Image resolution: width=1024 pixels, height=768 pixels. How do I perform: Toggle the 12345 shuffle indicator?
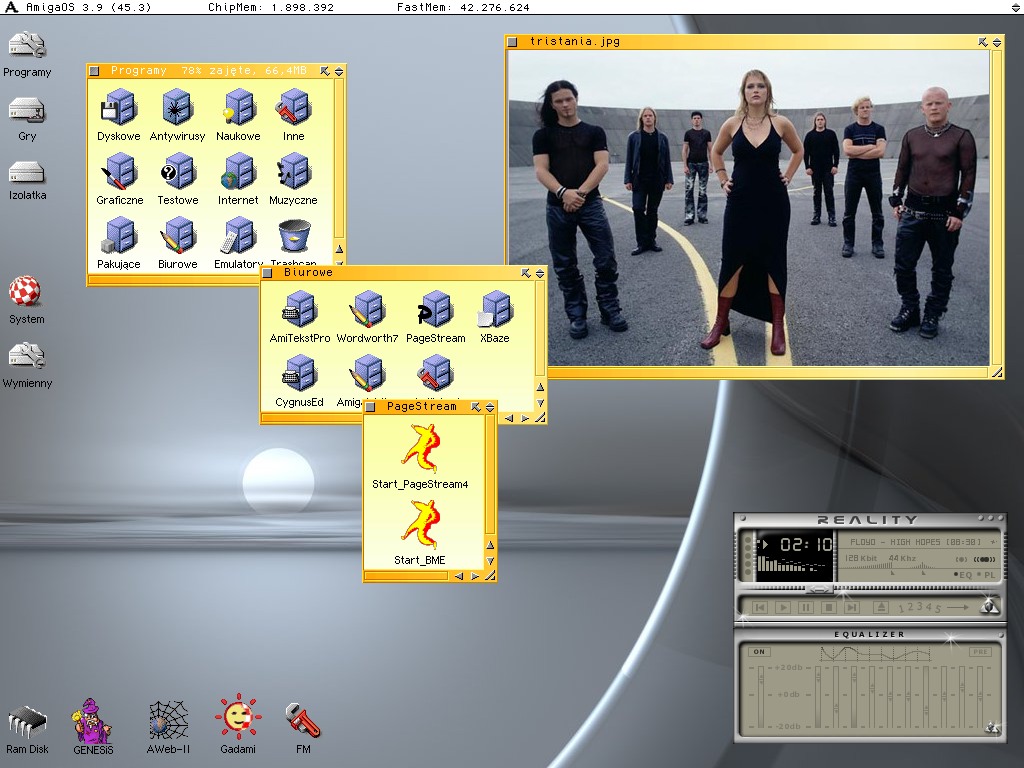pyautogui.click(x=920, y=607)
